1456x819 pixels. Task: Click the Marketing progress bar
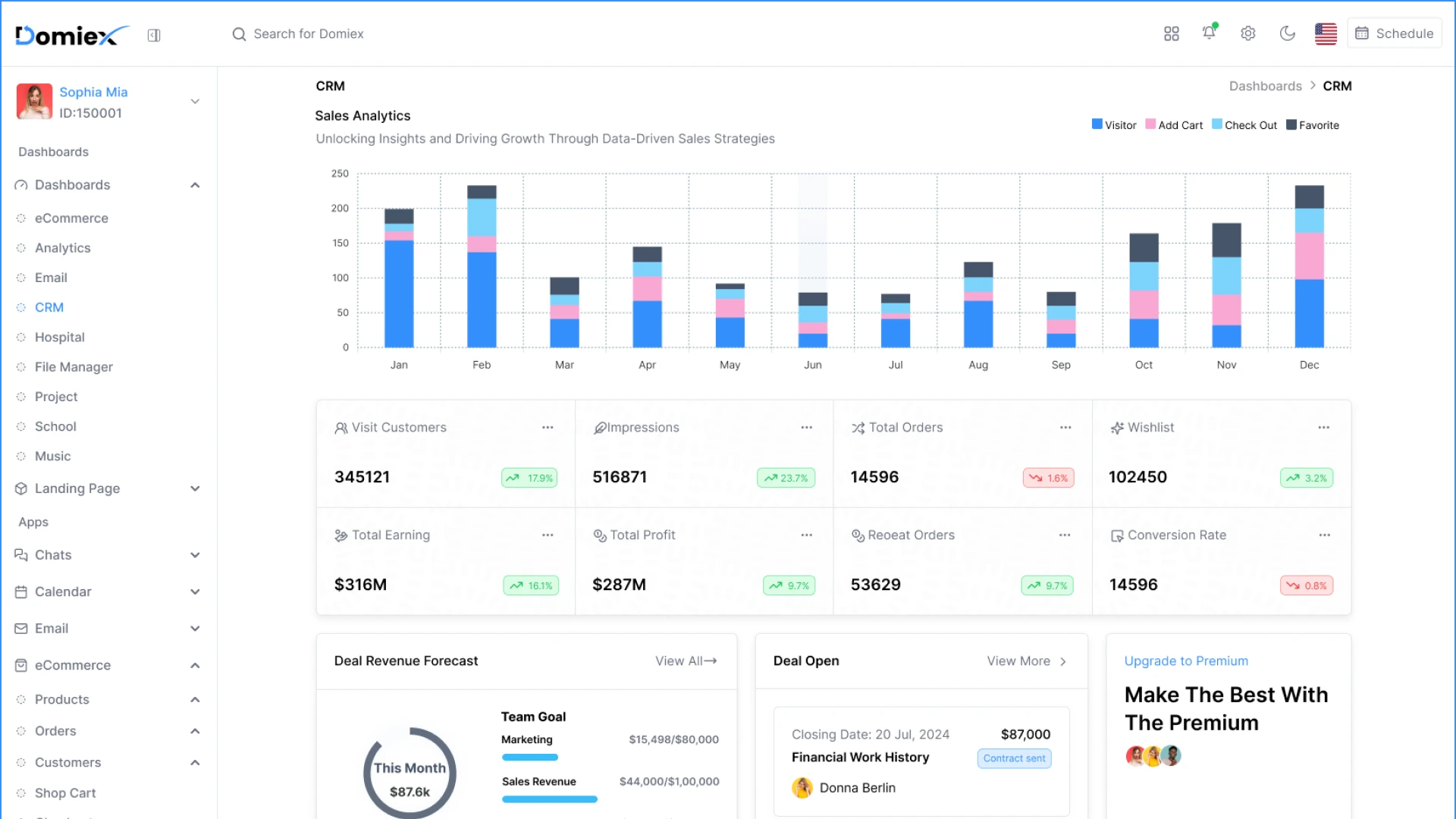point(530,758)
